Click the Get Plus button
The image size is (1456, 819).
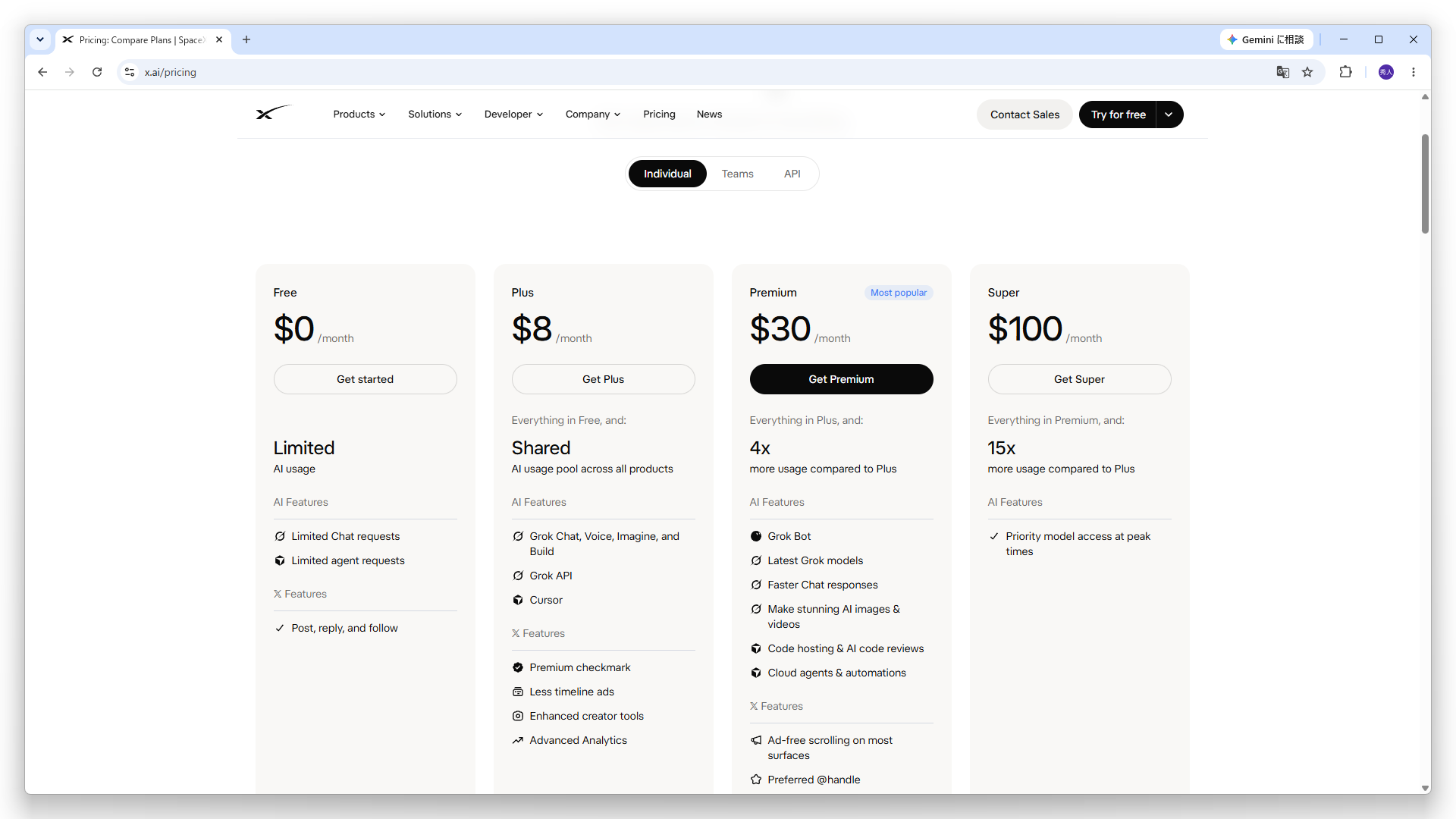[603, 379]
